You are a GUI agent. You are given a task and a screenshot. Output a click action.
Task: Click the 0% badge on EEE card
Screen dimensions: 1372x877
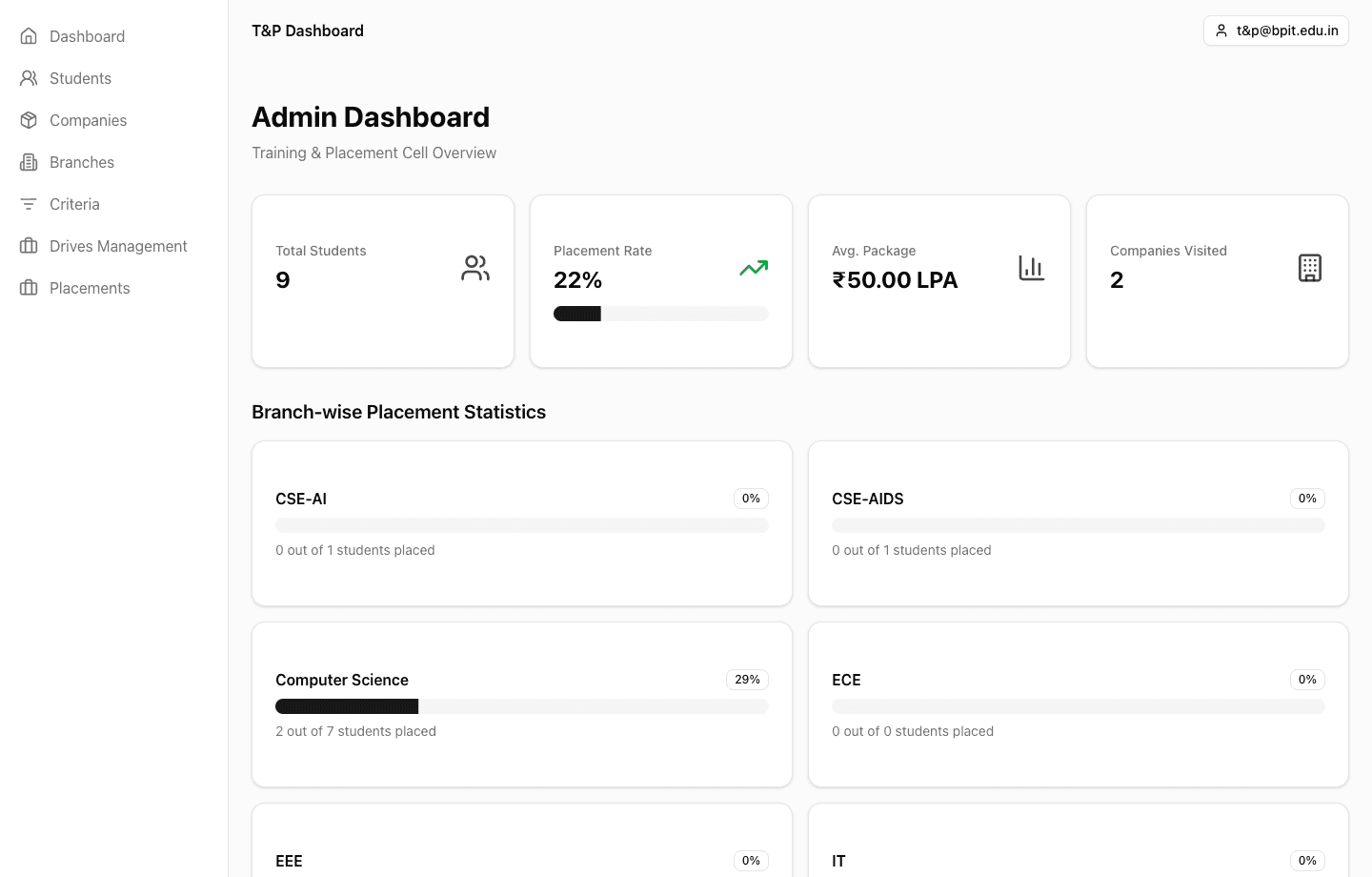pyautogui.click(x=752, y=861)
